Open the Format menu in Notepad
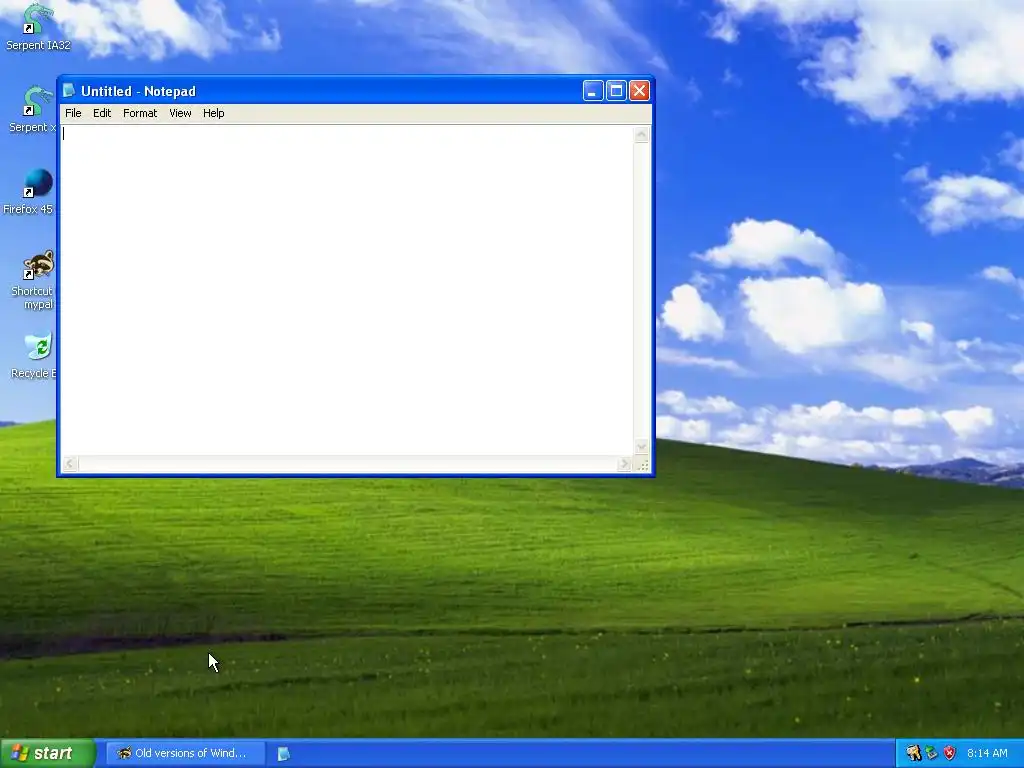This screenshot has width=1024, height=768. [x=140, y=113]
